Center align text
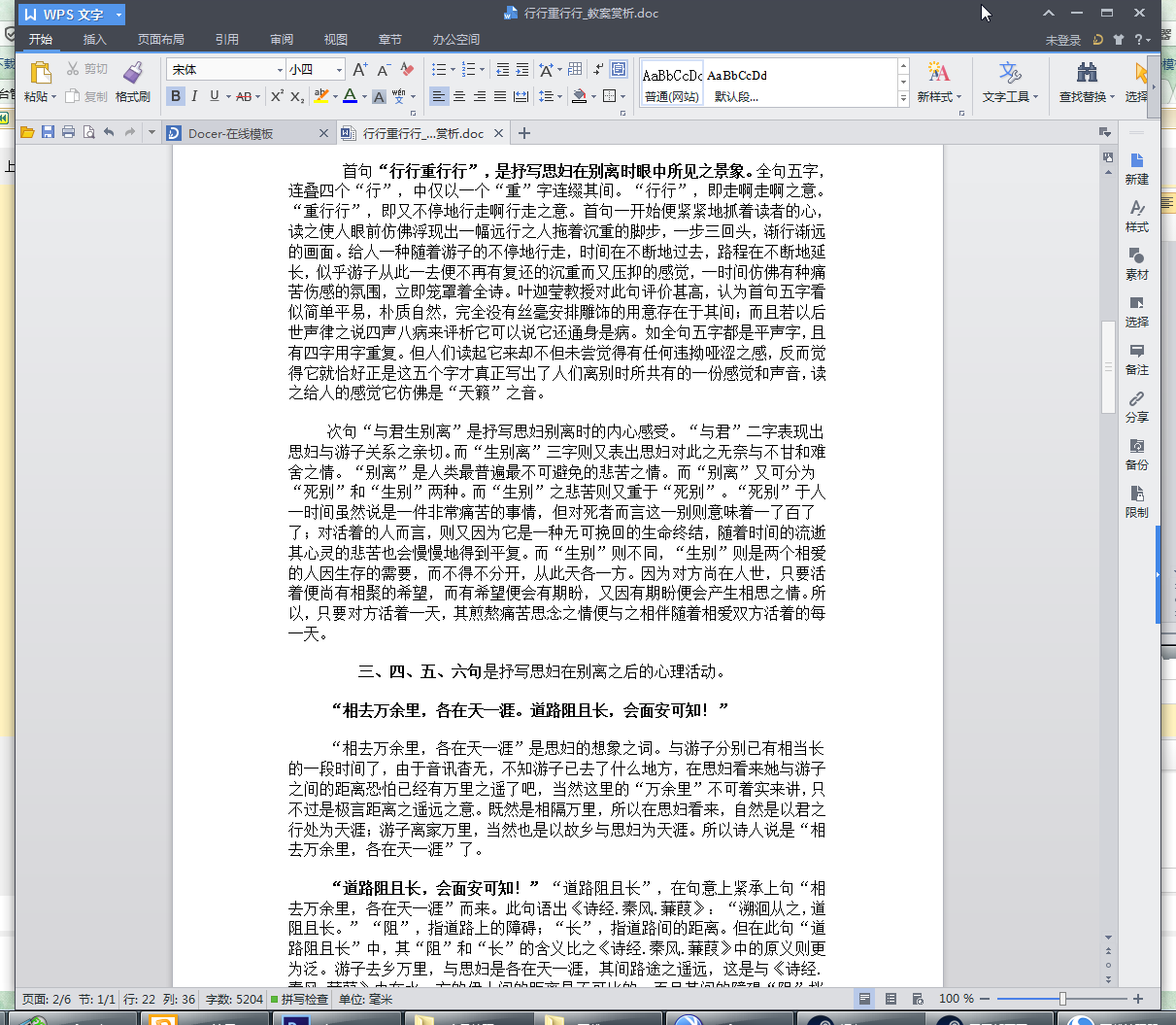Viewport: 1176px width, 1025px height. [459, 96]
